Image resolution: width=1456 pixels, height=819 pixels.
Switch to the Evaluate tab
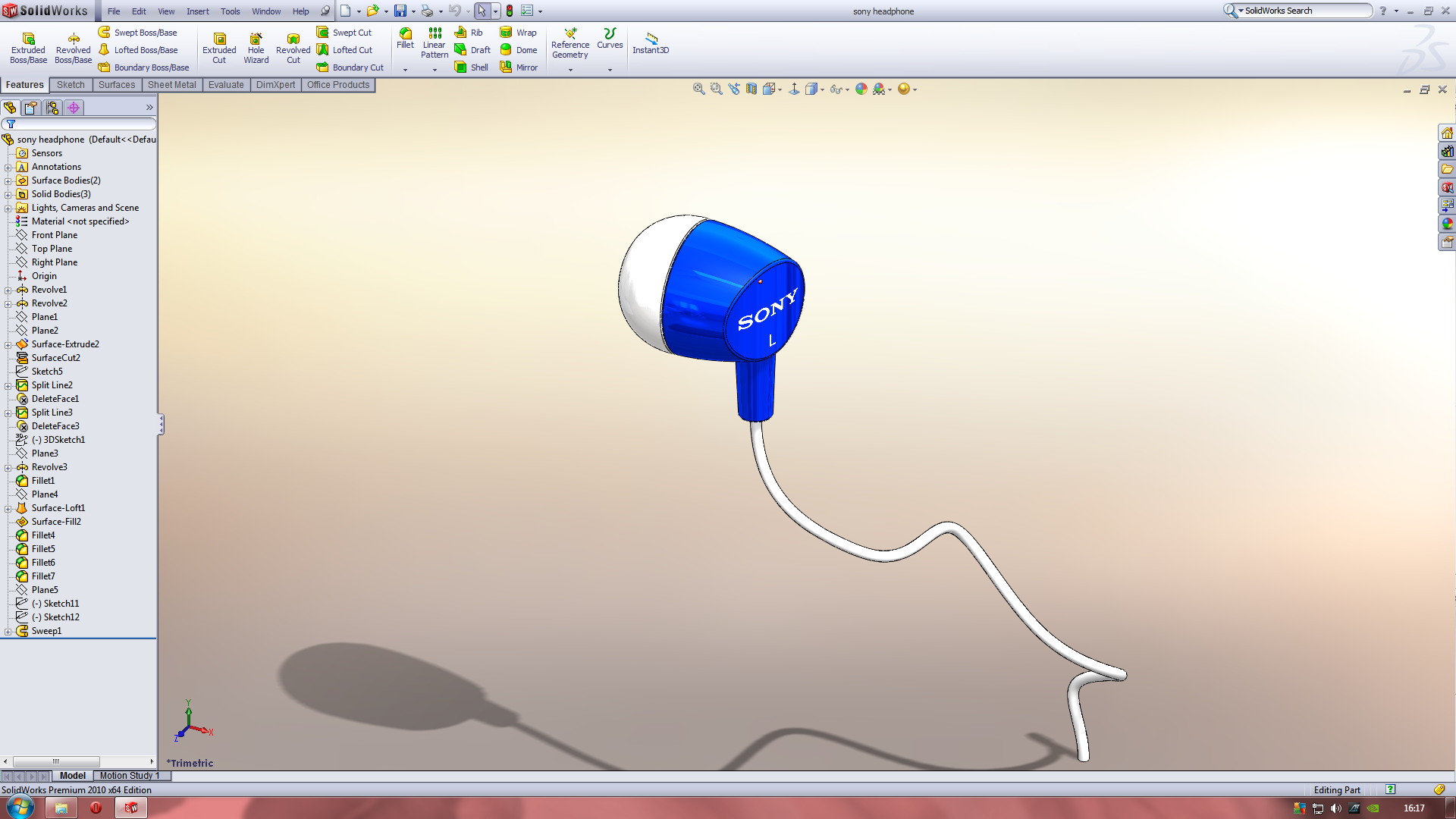point(226,85)
